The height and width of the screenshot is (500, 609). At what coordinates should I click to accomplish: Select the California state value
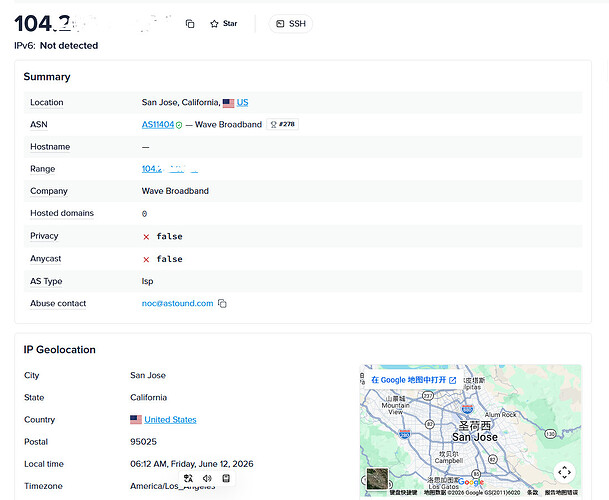coord(148,397)
